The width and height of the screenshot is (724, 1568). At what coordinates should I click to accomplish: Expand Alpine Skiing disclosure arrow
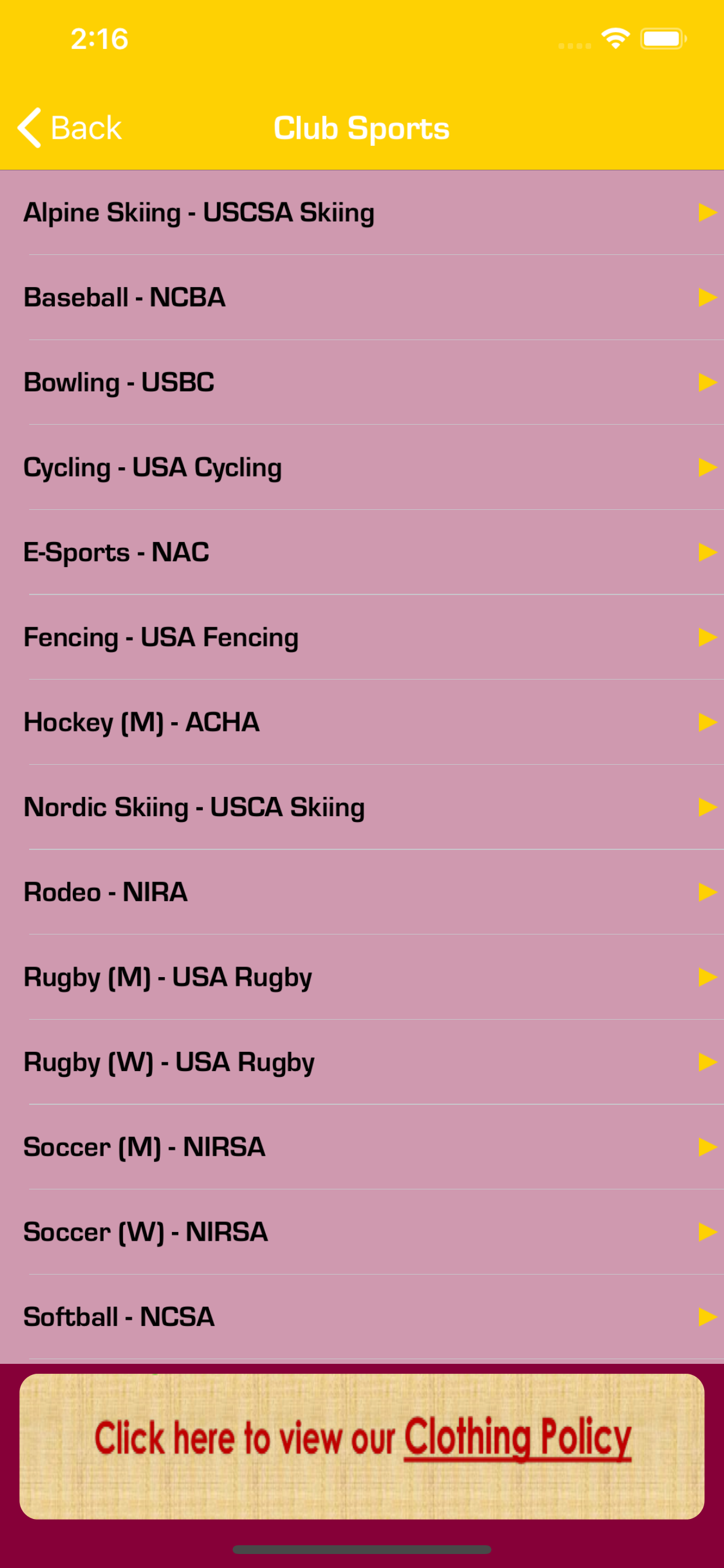pyautogui.click(x=708, y=212)
